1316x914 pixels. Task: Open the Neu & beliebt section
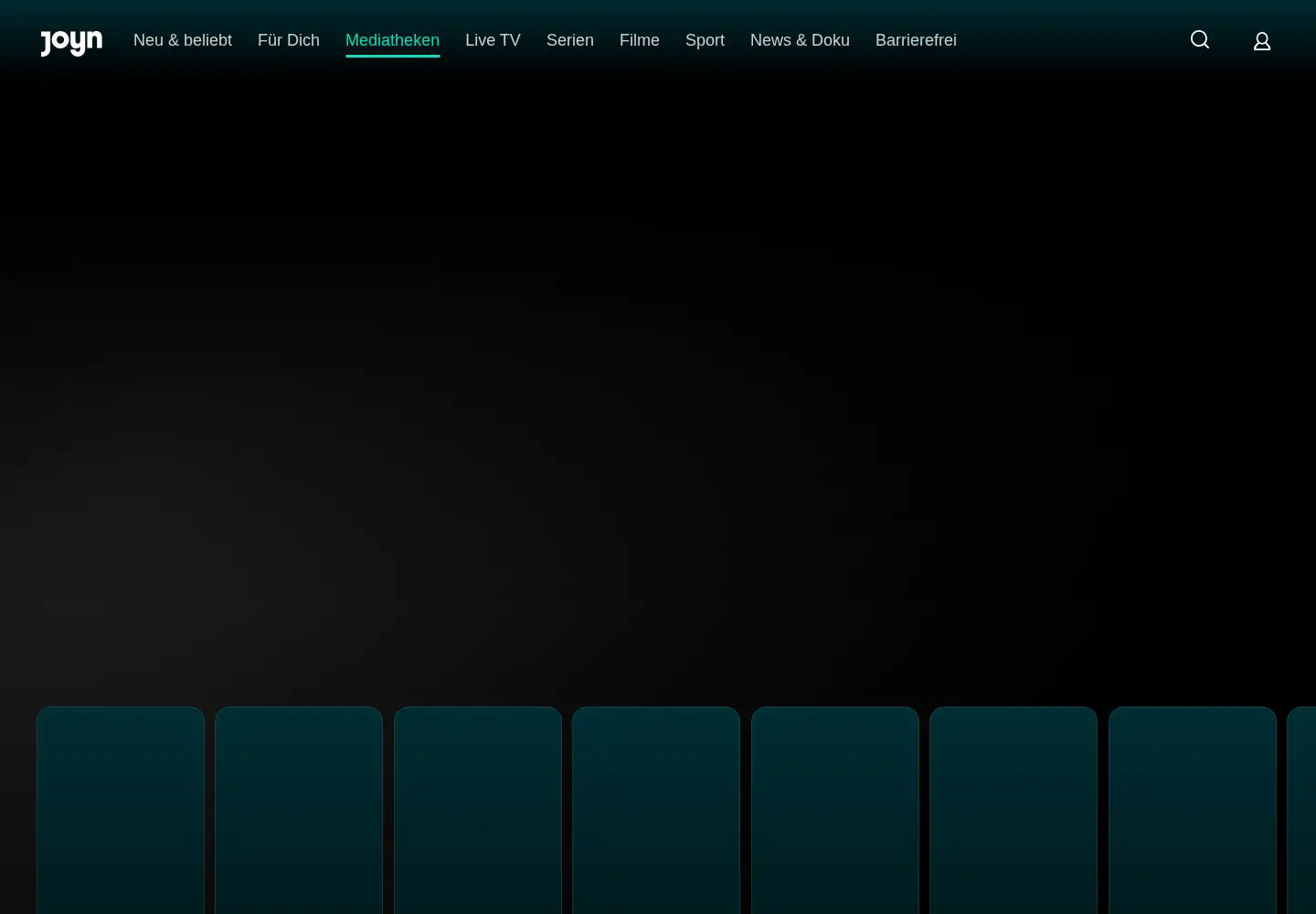(x=183, y=40)
